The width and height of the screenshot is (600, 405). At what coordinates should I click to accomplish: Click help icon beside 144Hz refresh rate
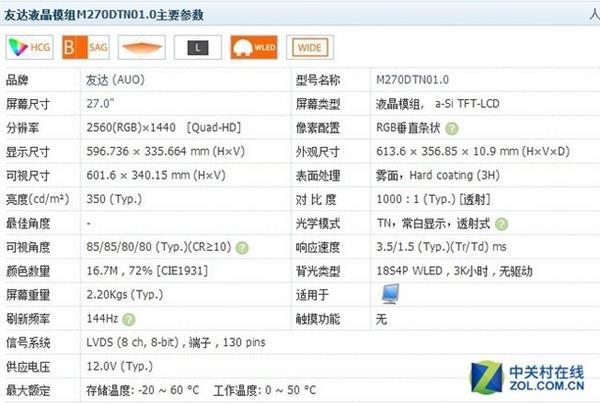(x=129, y=319)
